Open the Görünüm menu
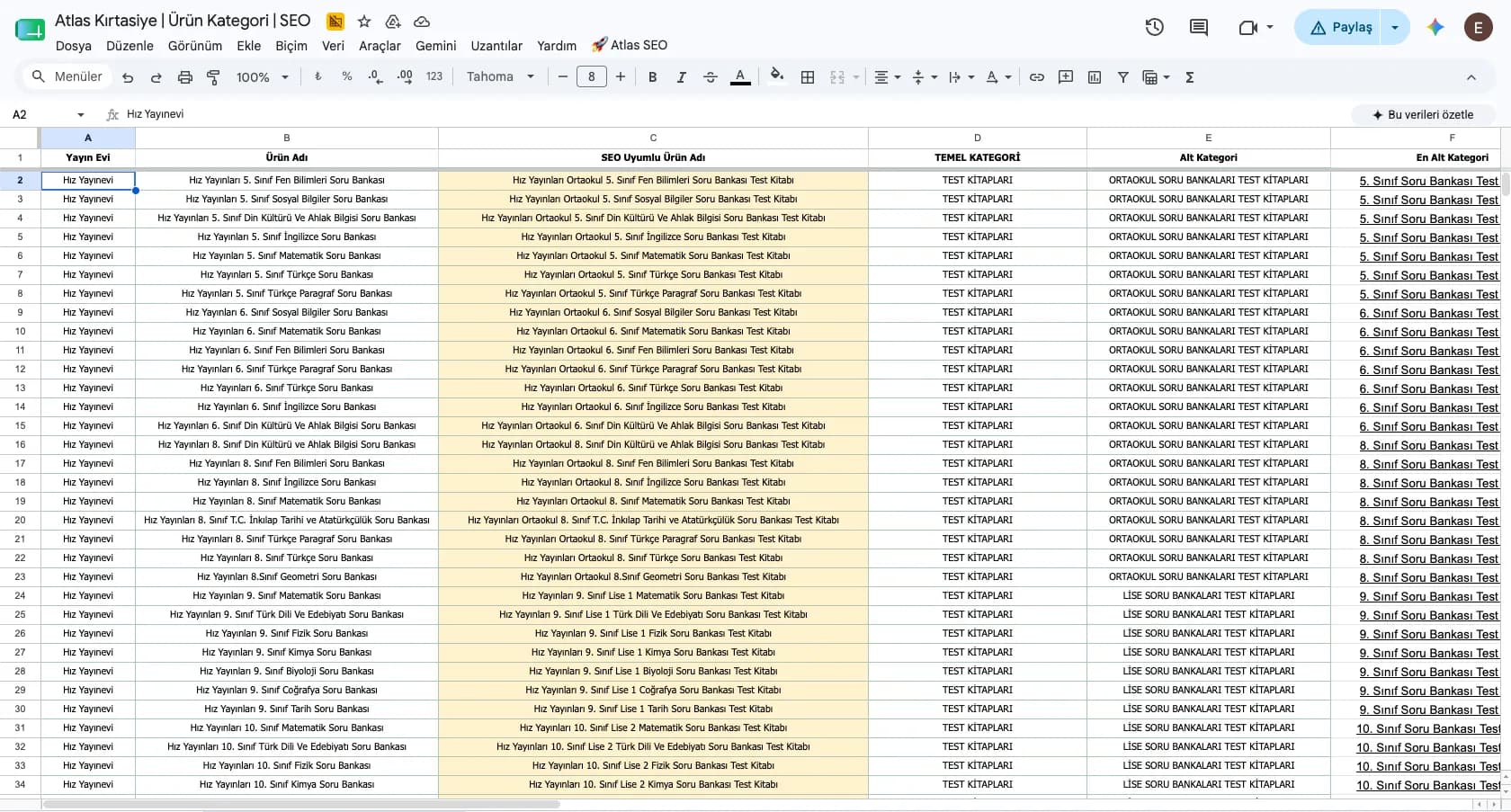Image resolution: width=1511 pixels, height=812 pixels. [195, 46]
